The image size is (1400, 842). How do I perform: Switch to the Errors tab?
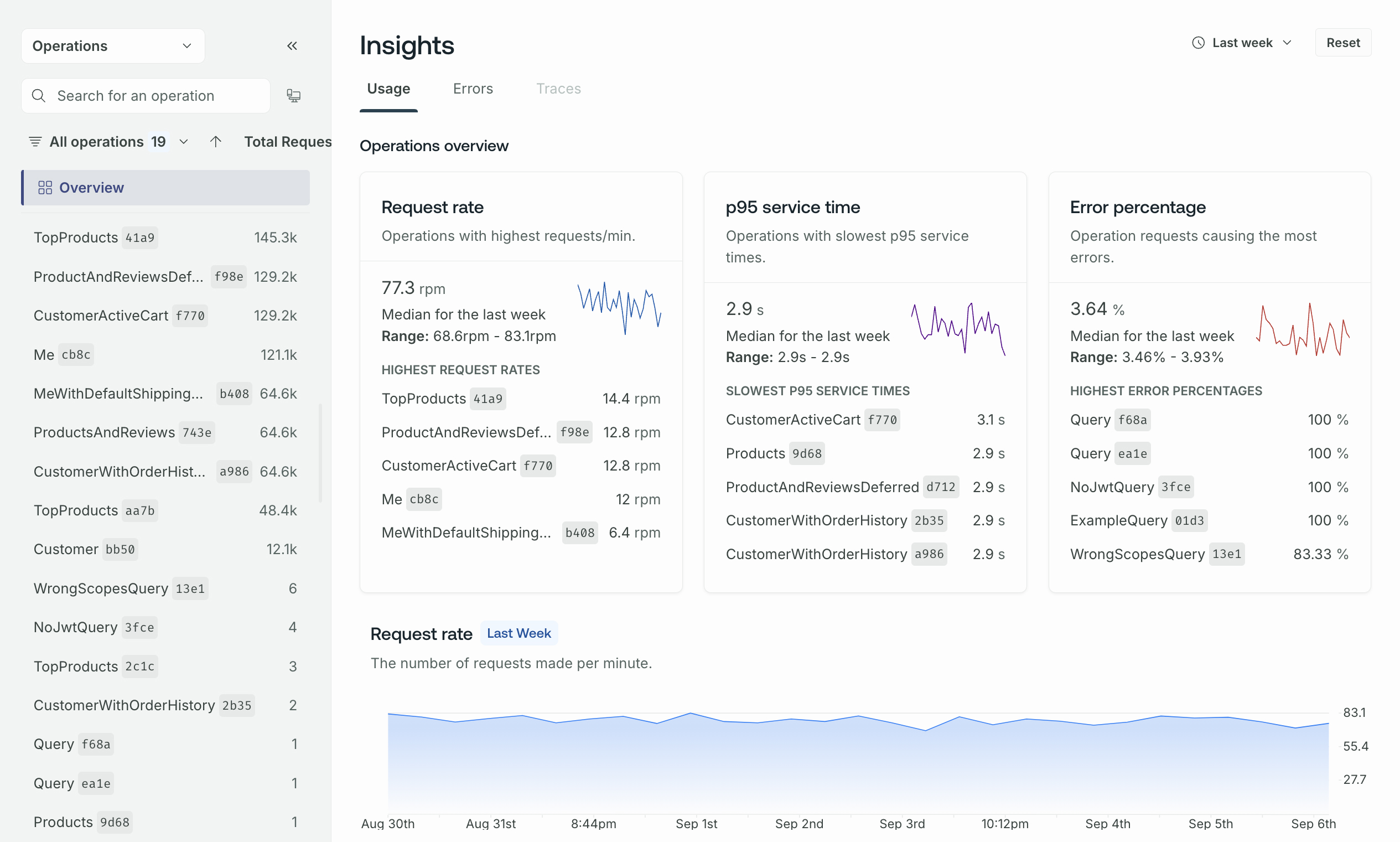click(x=473, y=89)
